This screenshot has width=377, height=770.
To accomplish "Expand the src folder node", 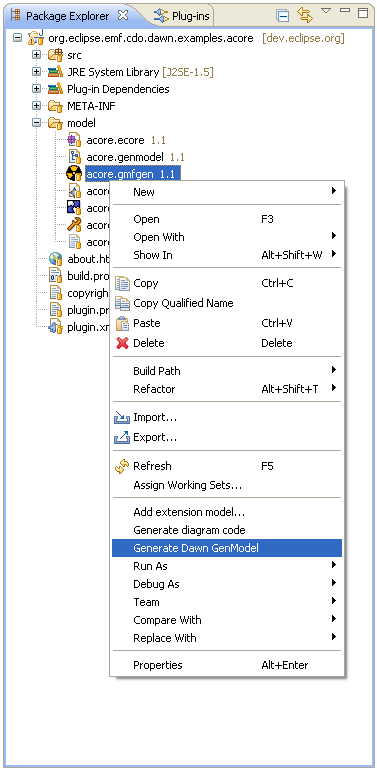I will [36, 55].
